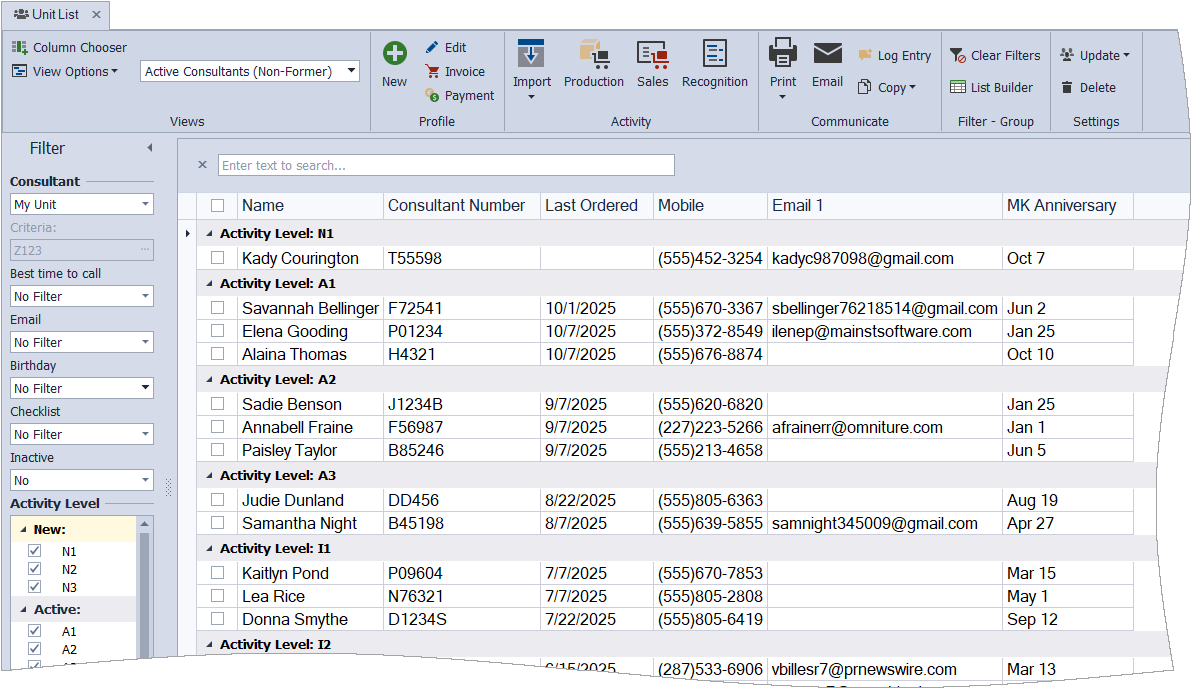Toggle the select-all header checkbox
The width and height of the screenshot is (1192, 689).
pos(218,206)
